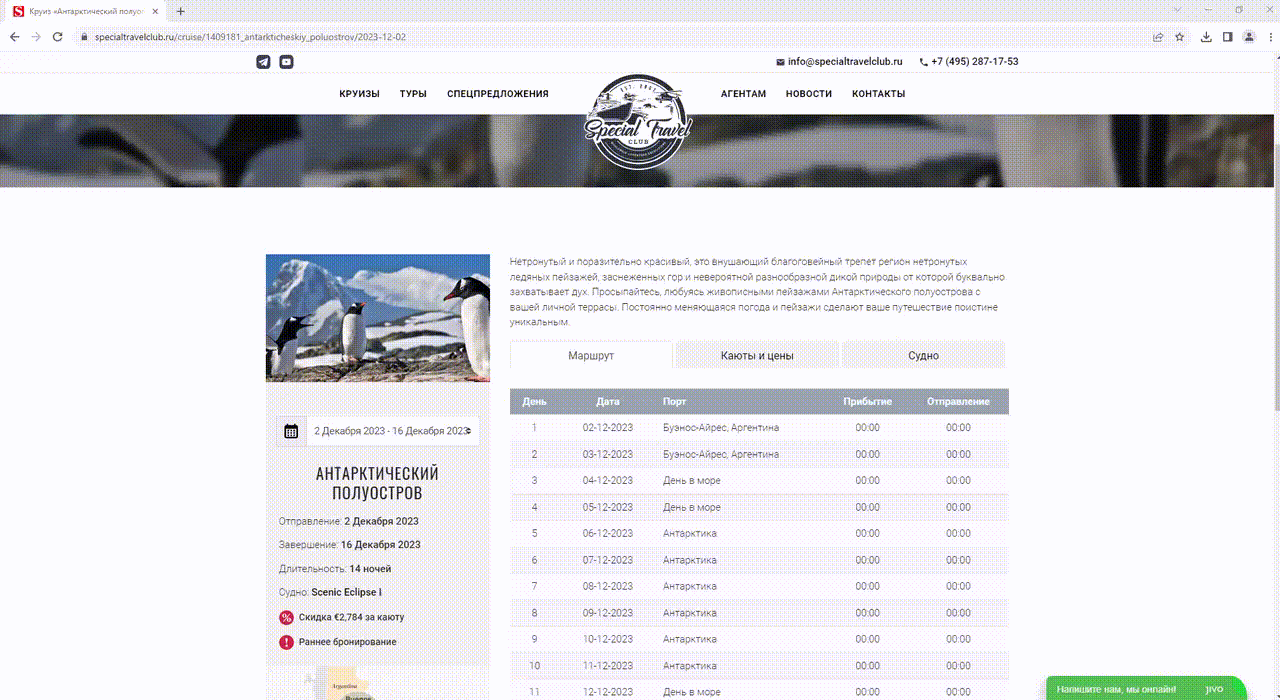Open the КОНТАКТЫ menu item

[x=878, y=94]
